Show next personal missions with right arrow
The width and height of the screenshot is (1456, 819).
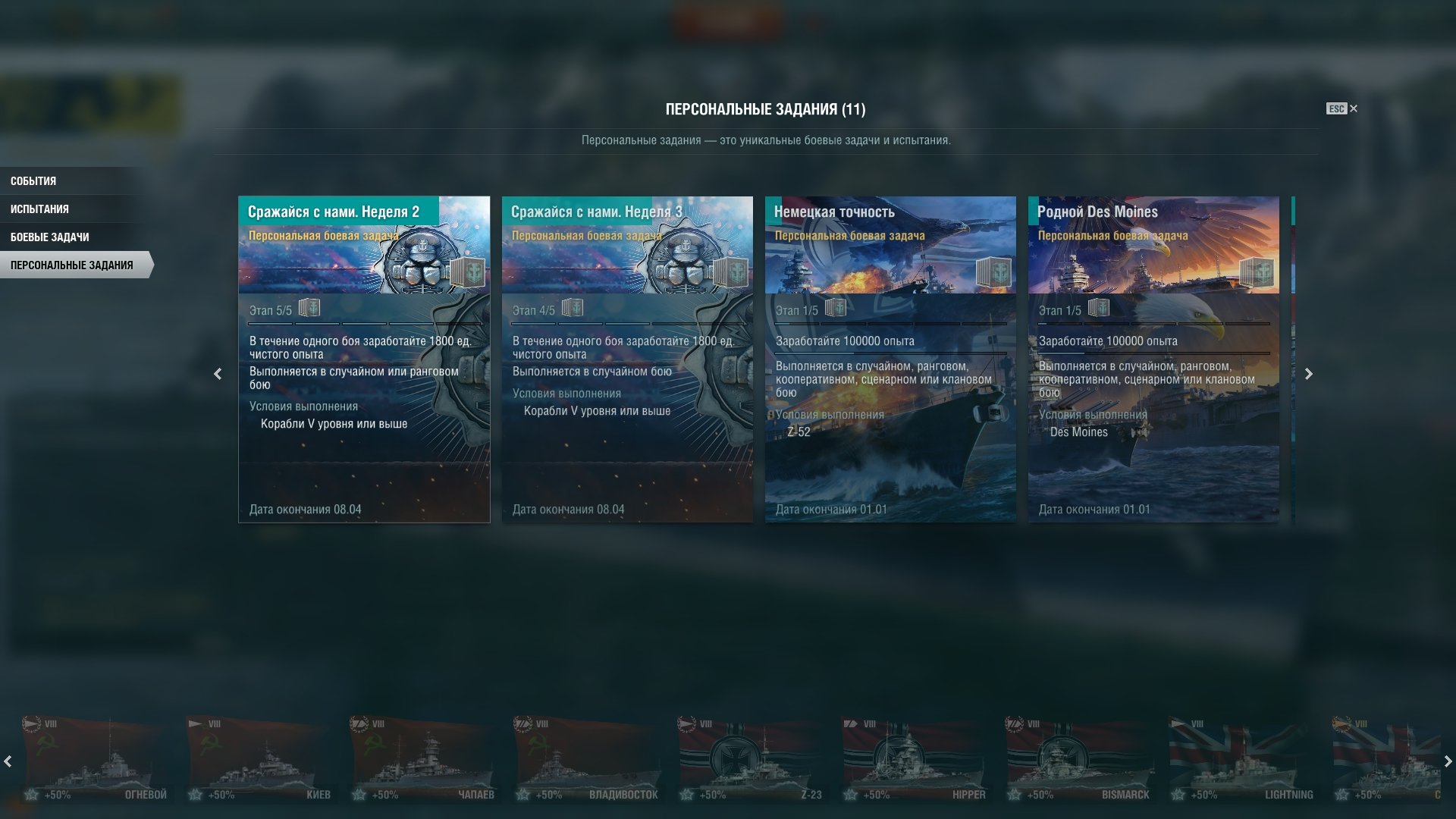1308,374
